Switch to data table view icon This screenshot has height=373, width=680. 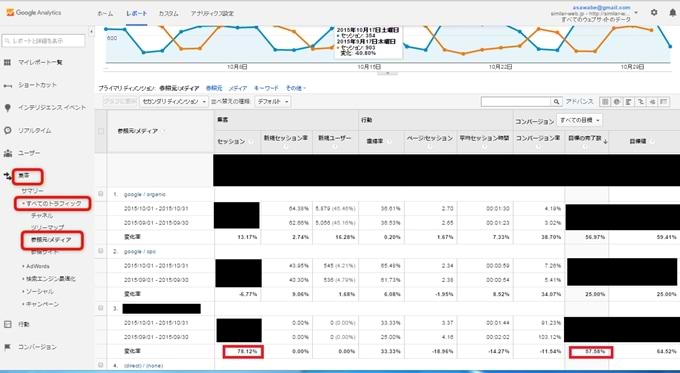605,101
